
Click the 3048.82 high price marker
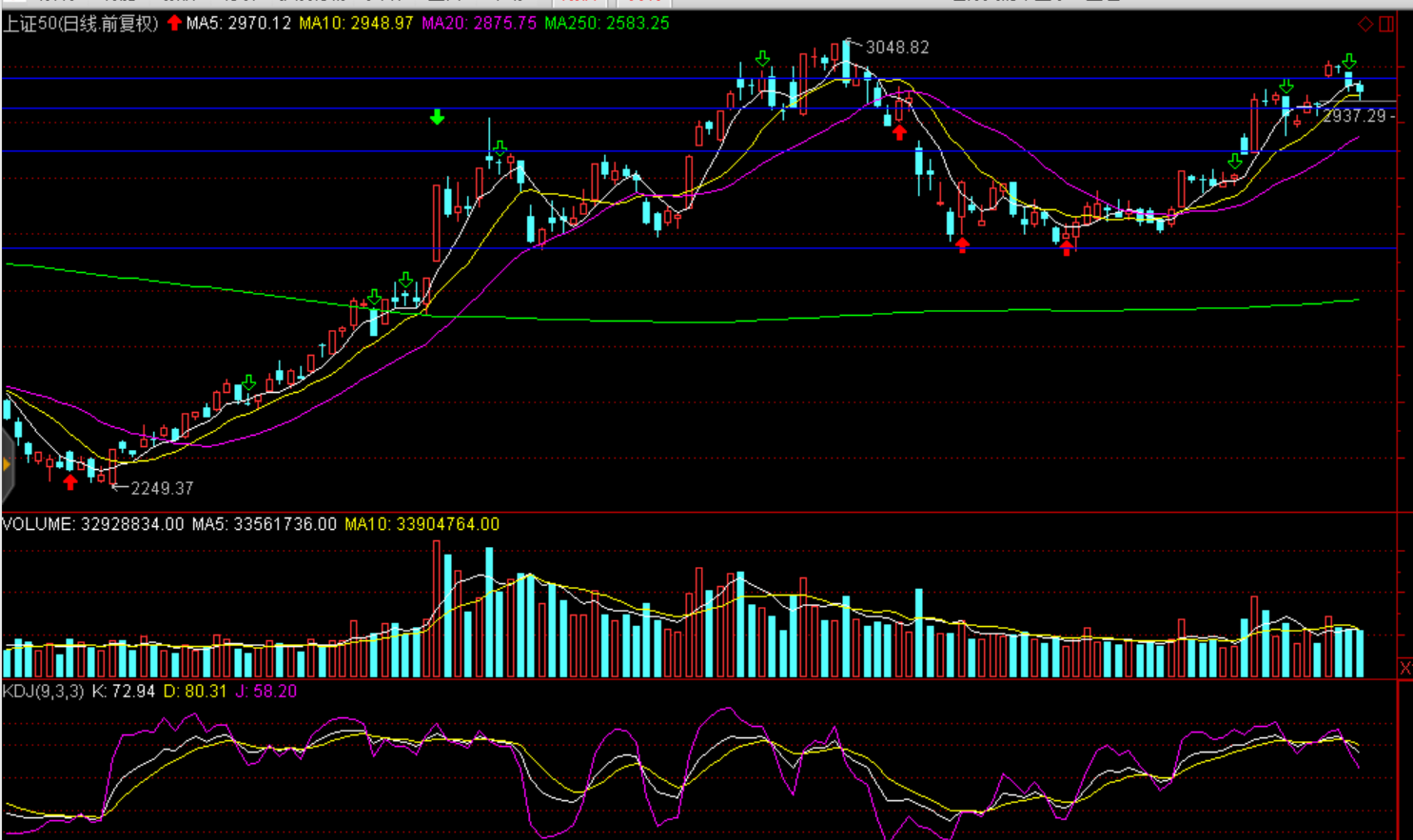pos(896,48)
